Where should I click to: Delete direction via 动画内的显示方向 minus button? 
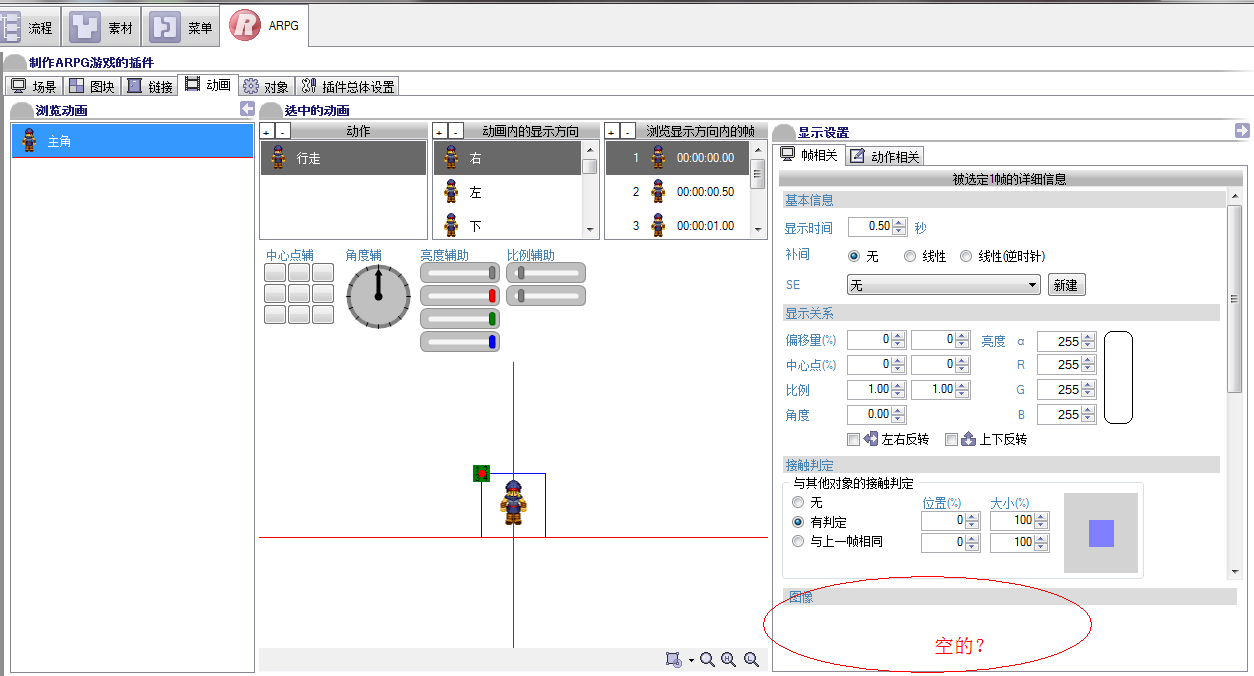[455, 132]
